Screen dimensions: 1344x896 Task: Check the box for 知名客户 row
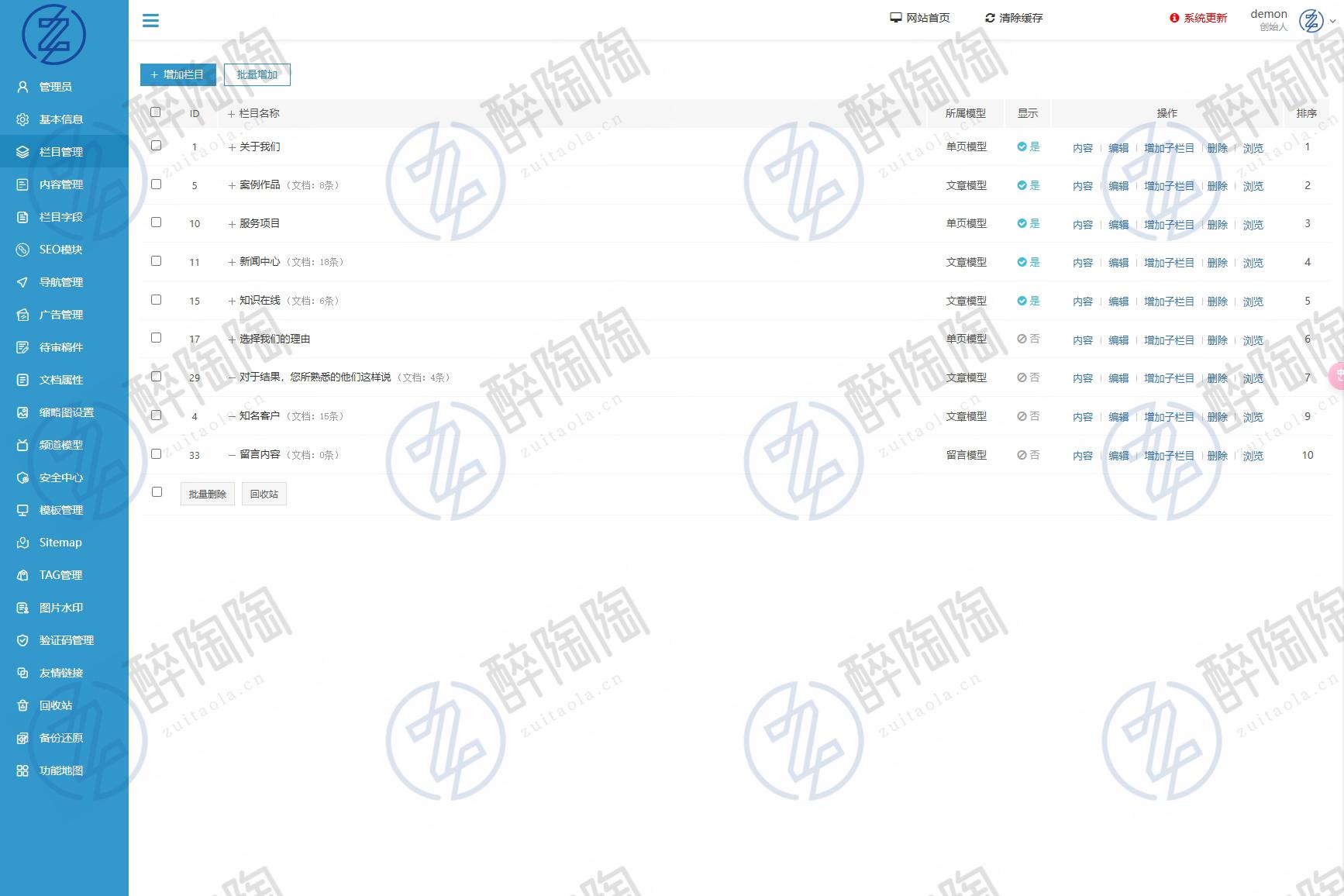point(156,415)
